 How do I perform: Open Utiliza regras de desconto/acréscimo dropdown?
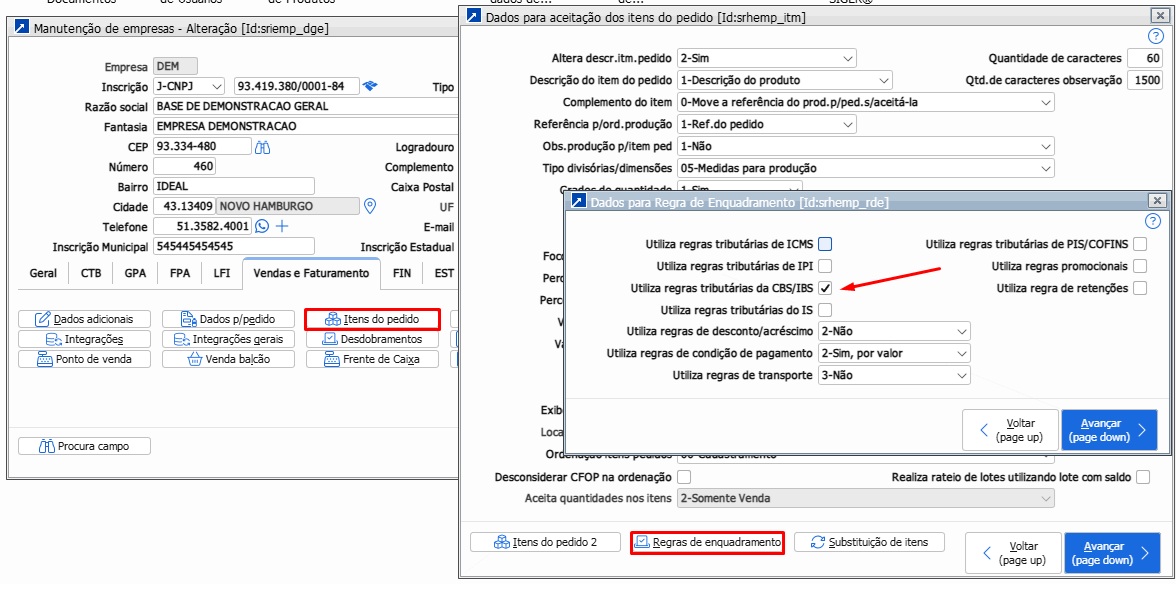point(895,331)
